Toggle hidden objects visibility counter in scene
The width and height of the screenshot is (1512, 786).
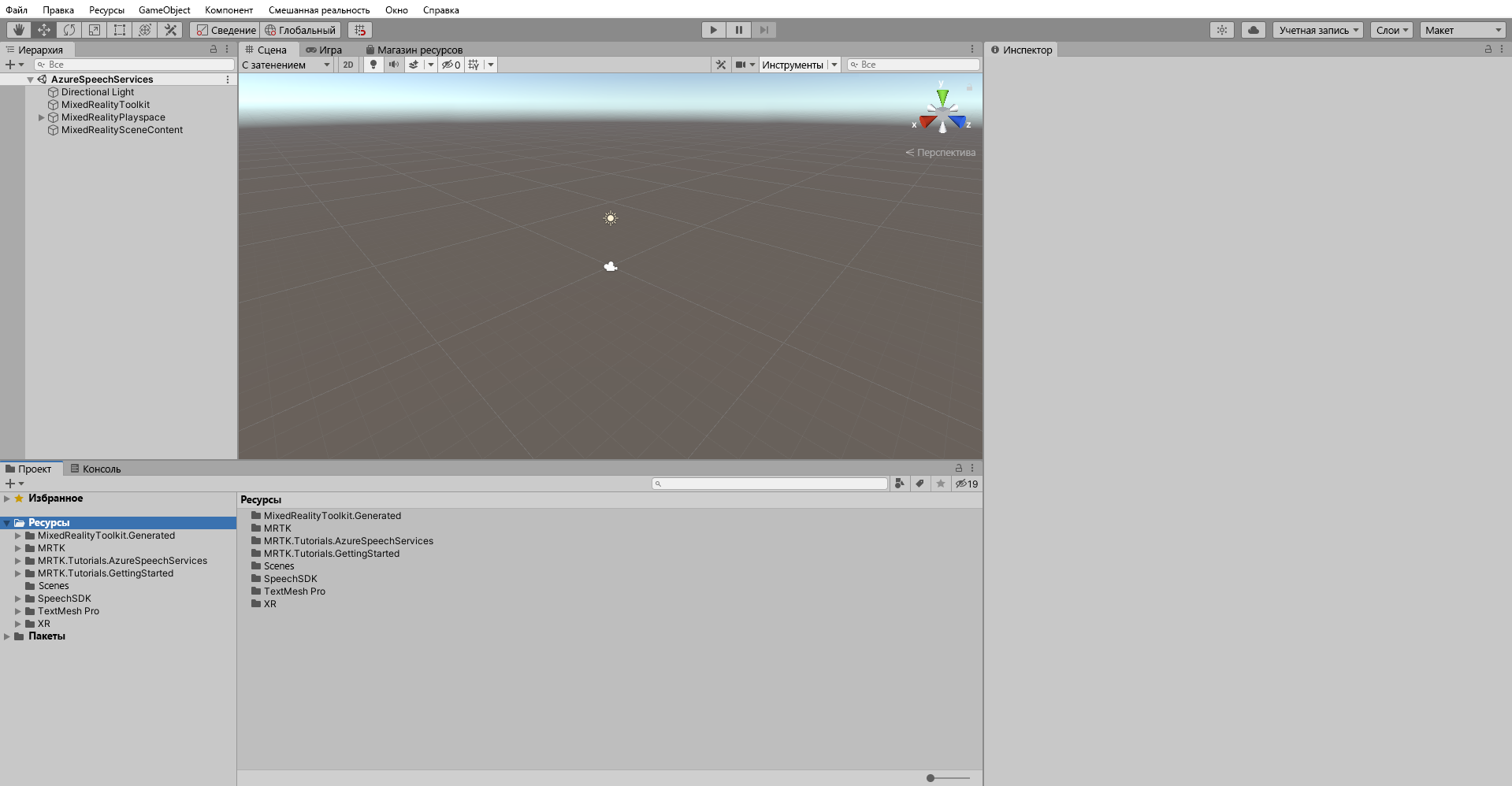(x=451, y=65)
